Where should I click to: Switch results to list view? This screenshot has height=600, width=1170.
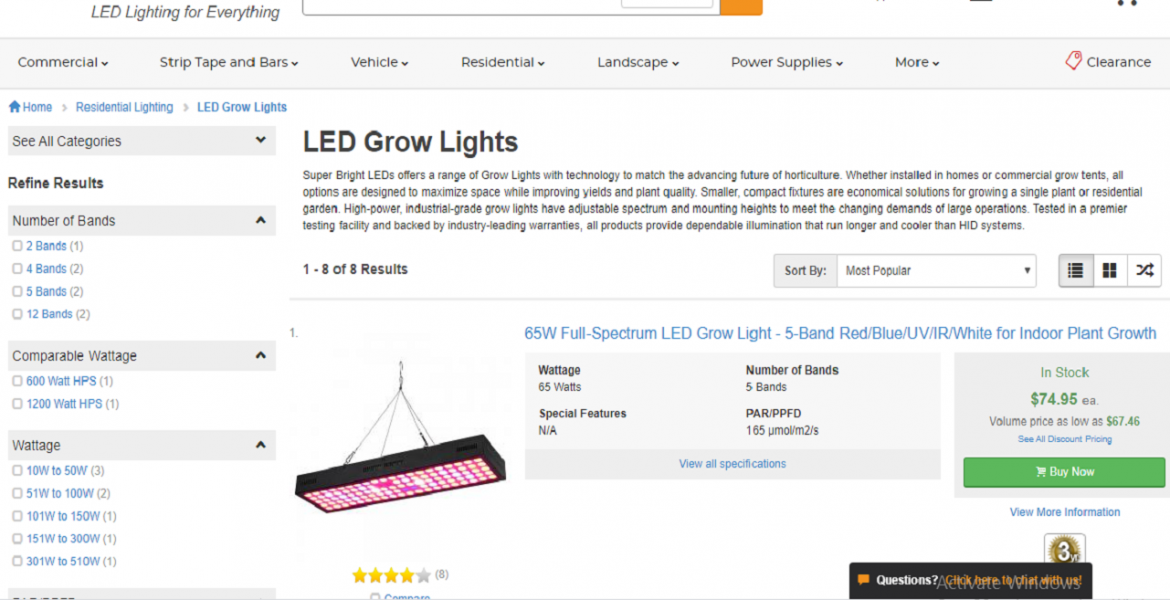(1075, 270)
